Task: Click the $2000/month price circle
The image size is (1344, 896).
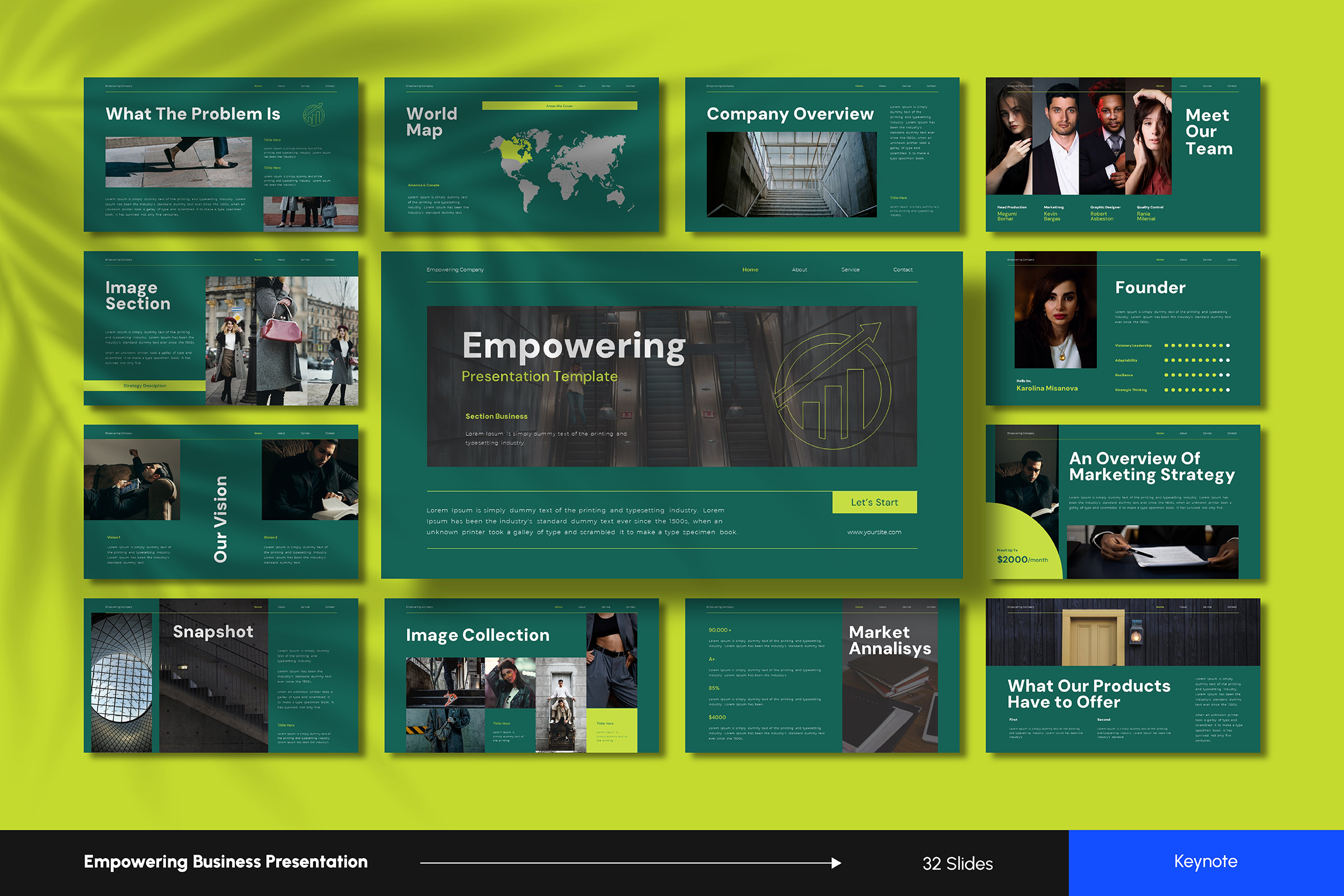Action: click(x=1022, y=557)
